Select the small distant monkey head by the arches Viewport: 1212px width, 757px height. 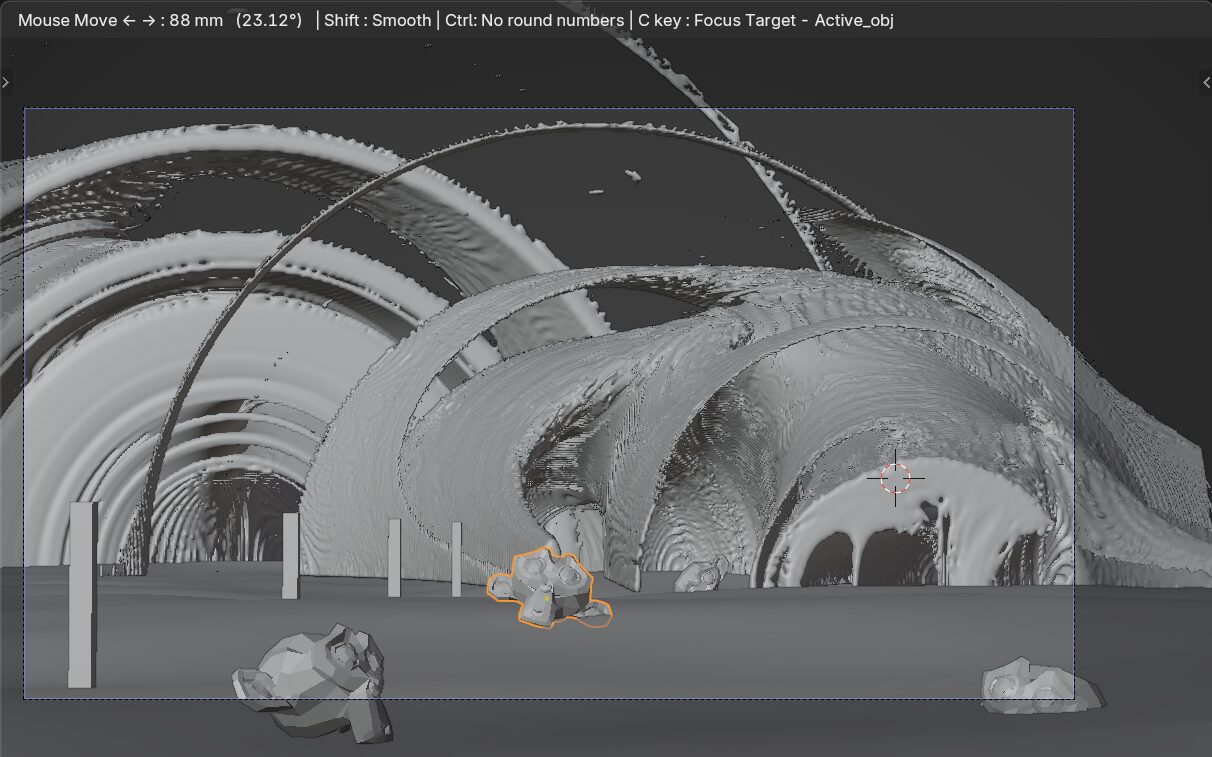tap(700, 575)
